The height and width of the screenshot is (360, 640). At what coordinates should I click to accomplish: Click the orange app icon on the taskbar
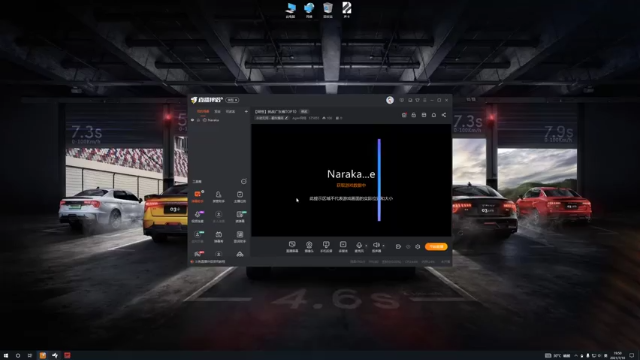(42, 356)
